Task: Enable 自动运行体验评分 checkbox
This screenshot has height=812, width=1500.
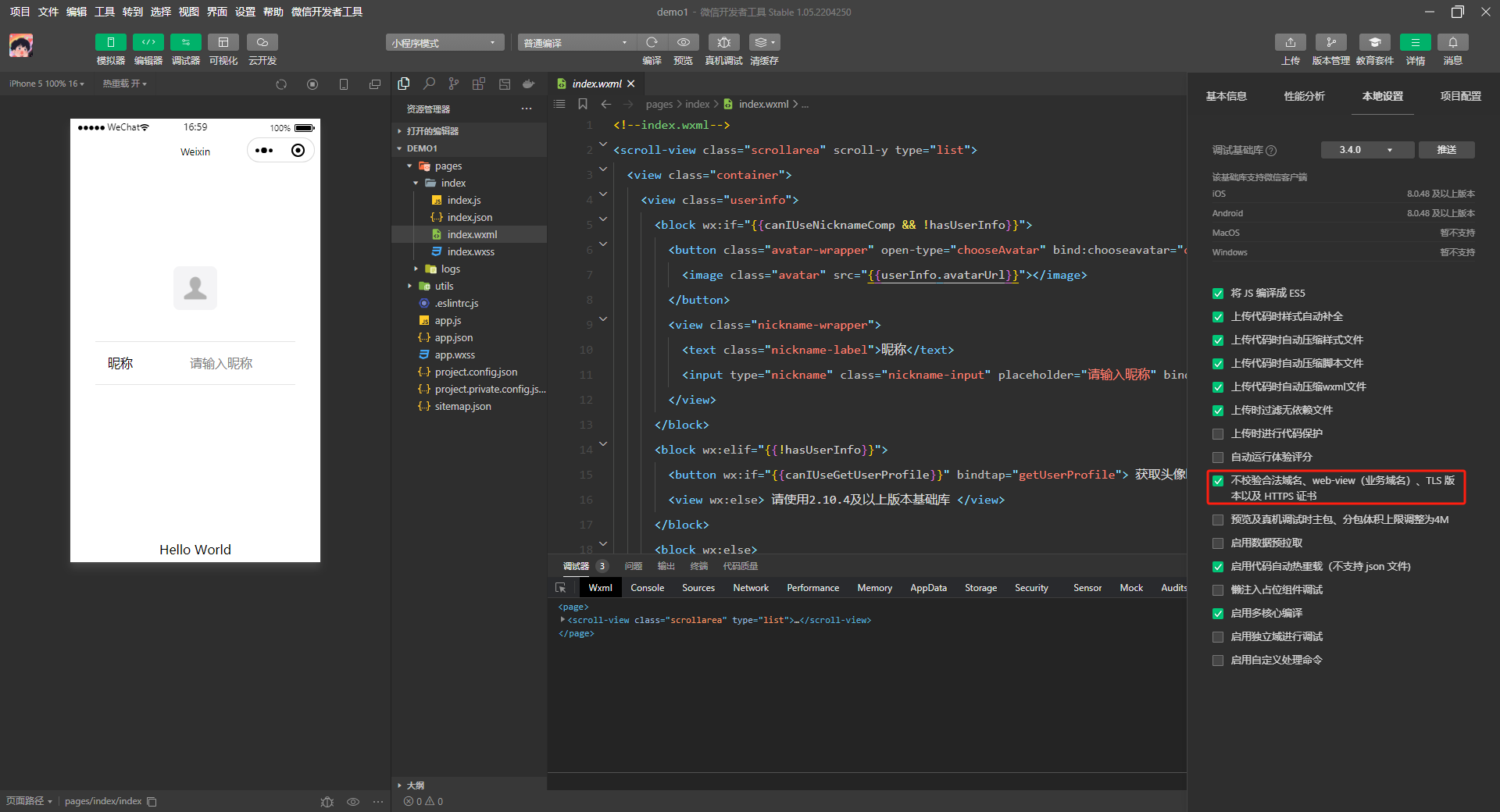Action: pos(1217,458)
